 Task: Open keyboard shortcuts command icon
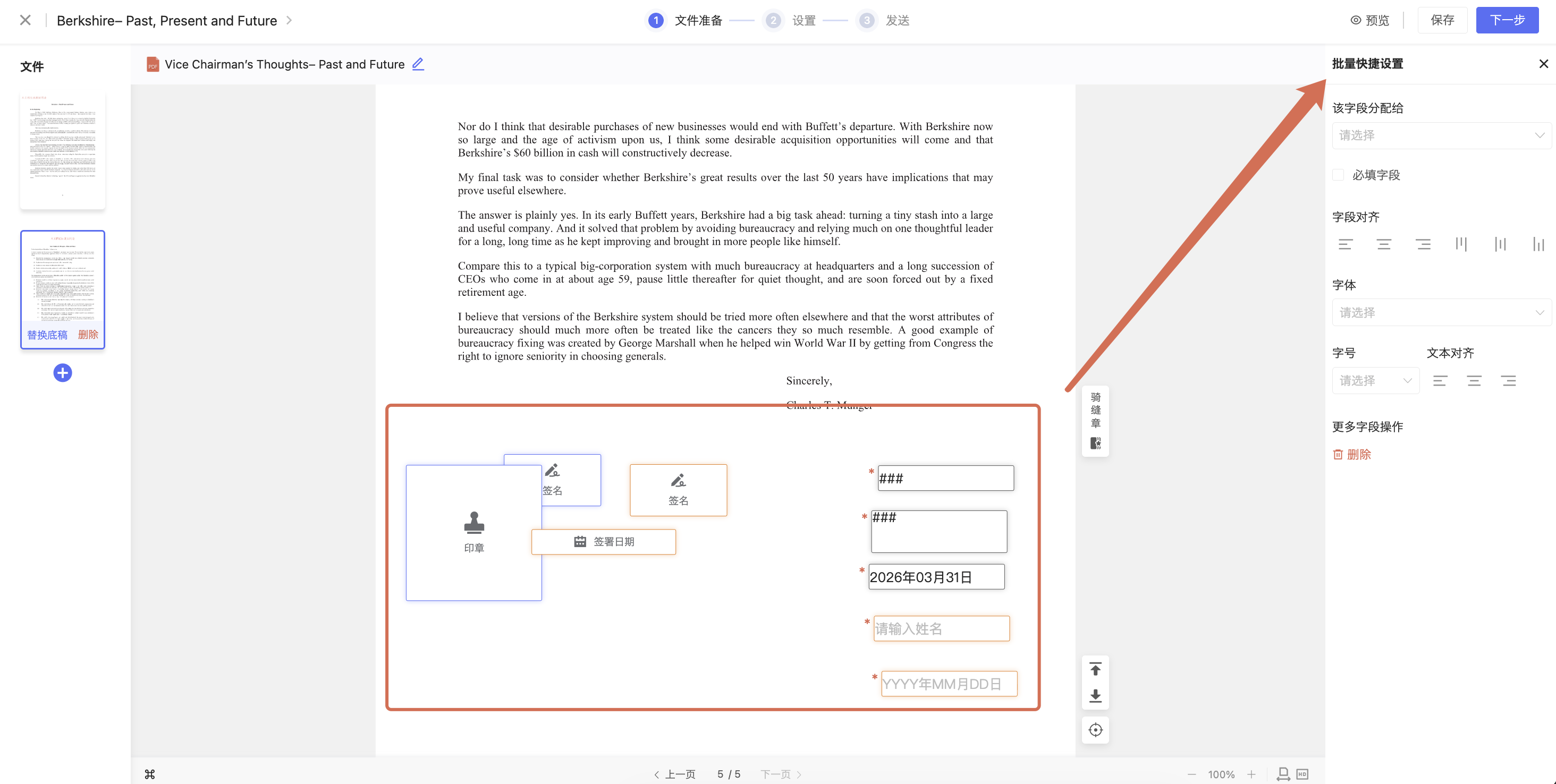click(x=150, y=774)
